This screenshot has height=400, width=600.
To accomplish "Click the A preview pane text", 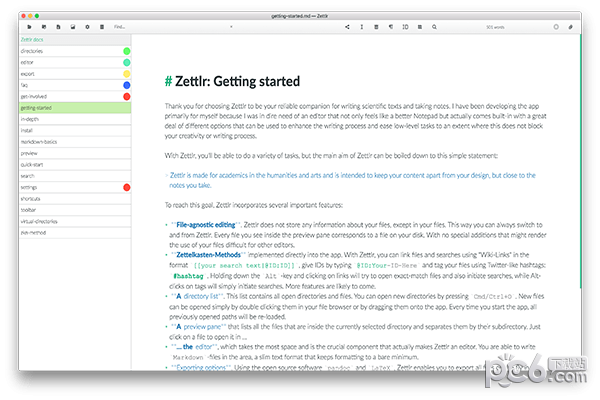I will [x=198, y=327].
